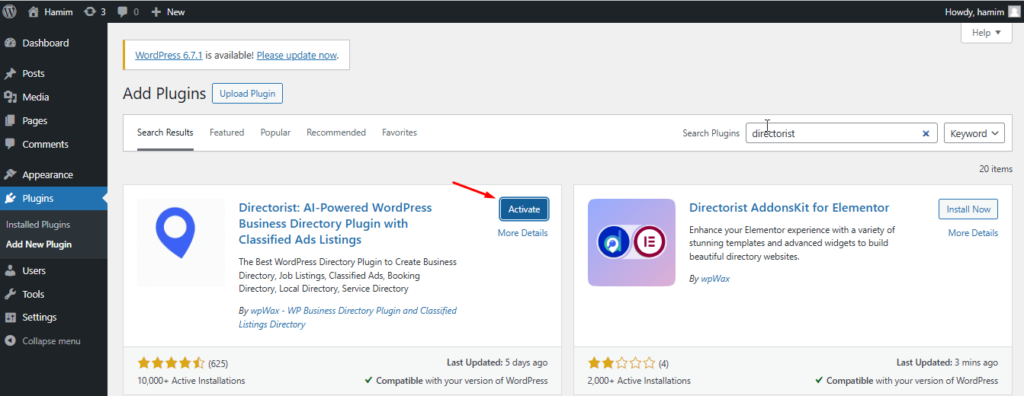Switch to the Recommended tab
Viewport: 1024px width, 396px height.
tap(336, 133)
